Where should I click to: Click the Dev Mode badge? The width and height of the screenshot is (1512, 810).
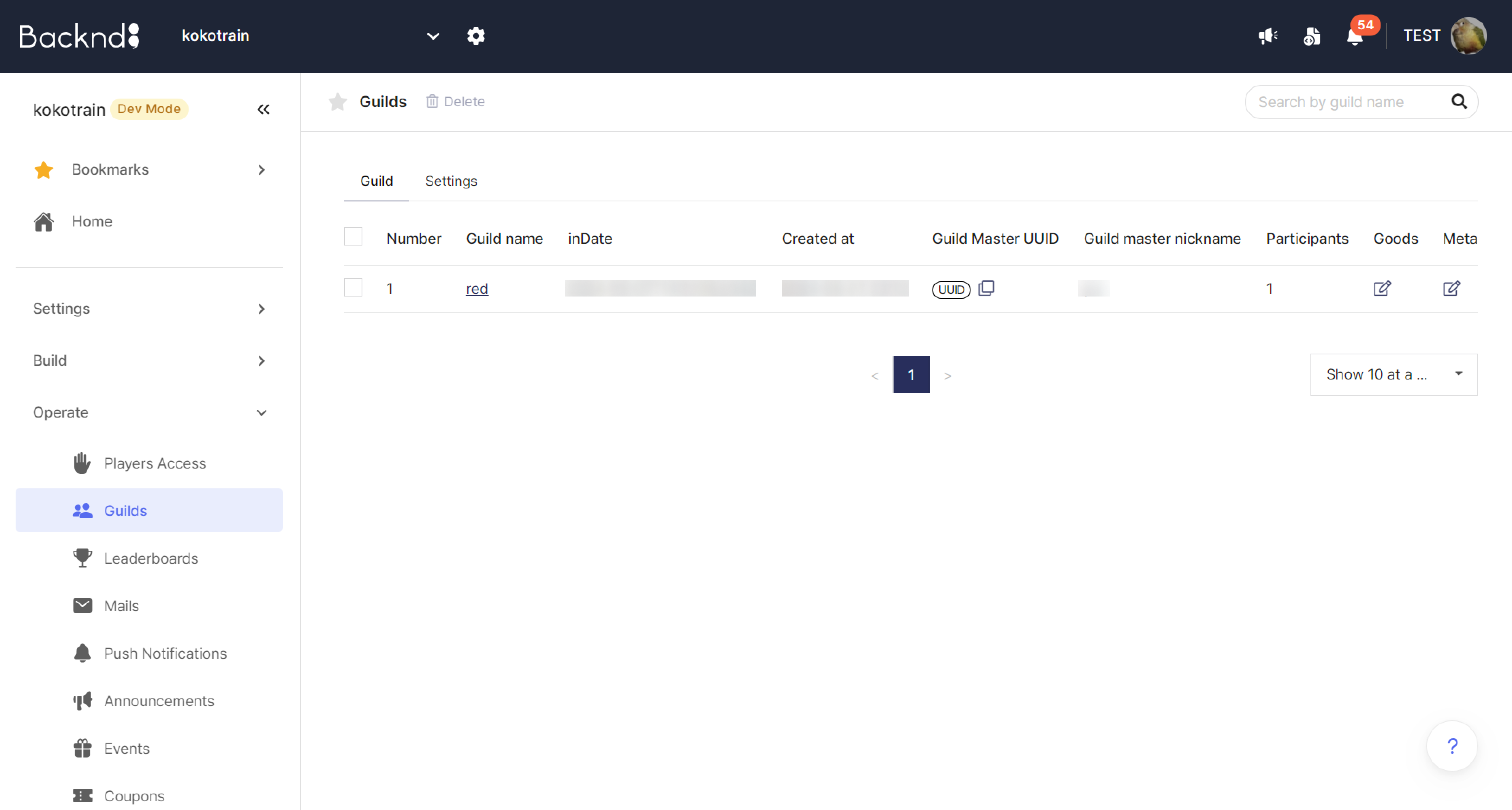pos(149,109)
